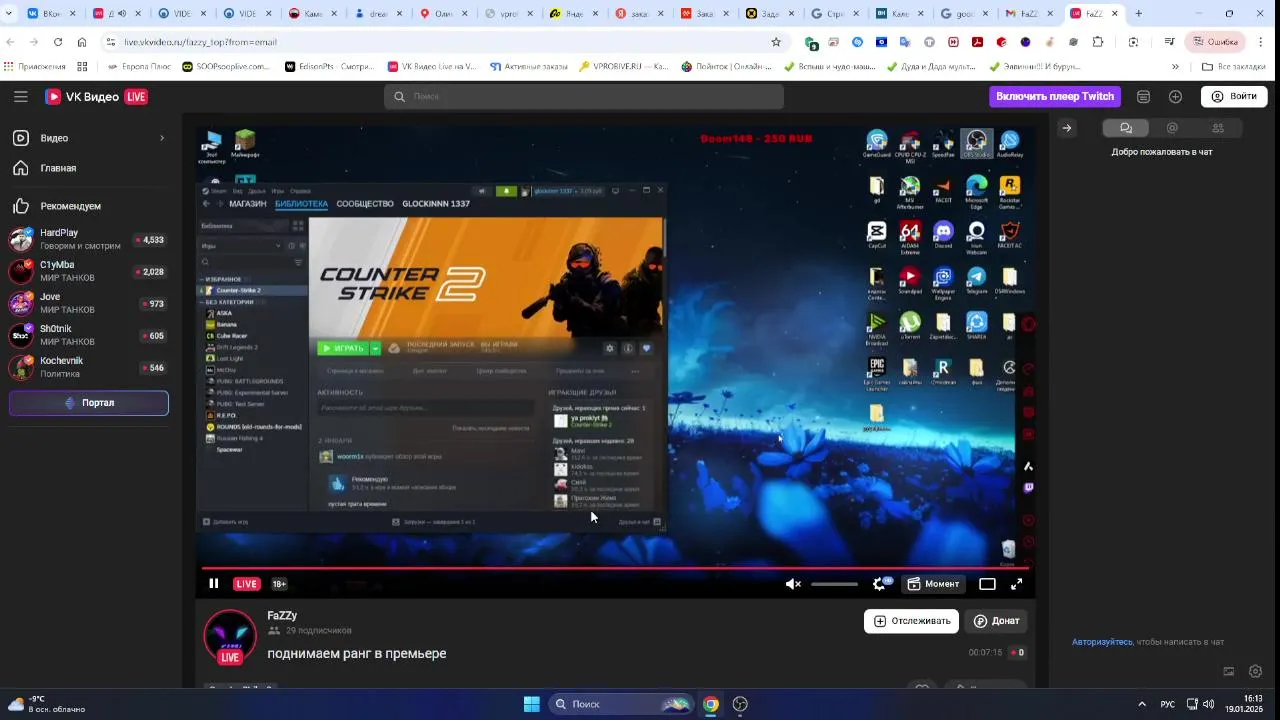Image resolution: width=1280 pixels, height=720 pixels.
Task: Toggle theater mode in player
Action: click(987, 584)
